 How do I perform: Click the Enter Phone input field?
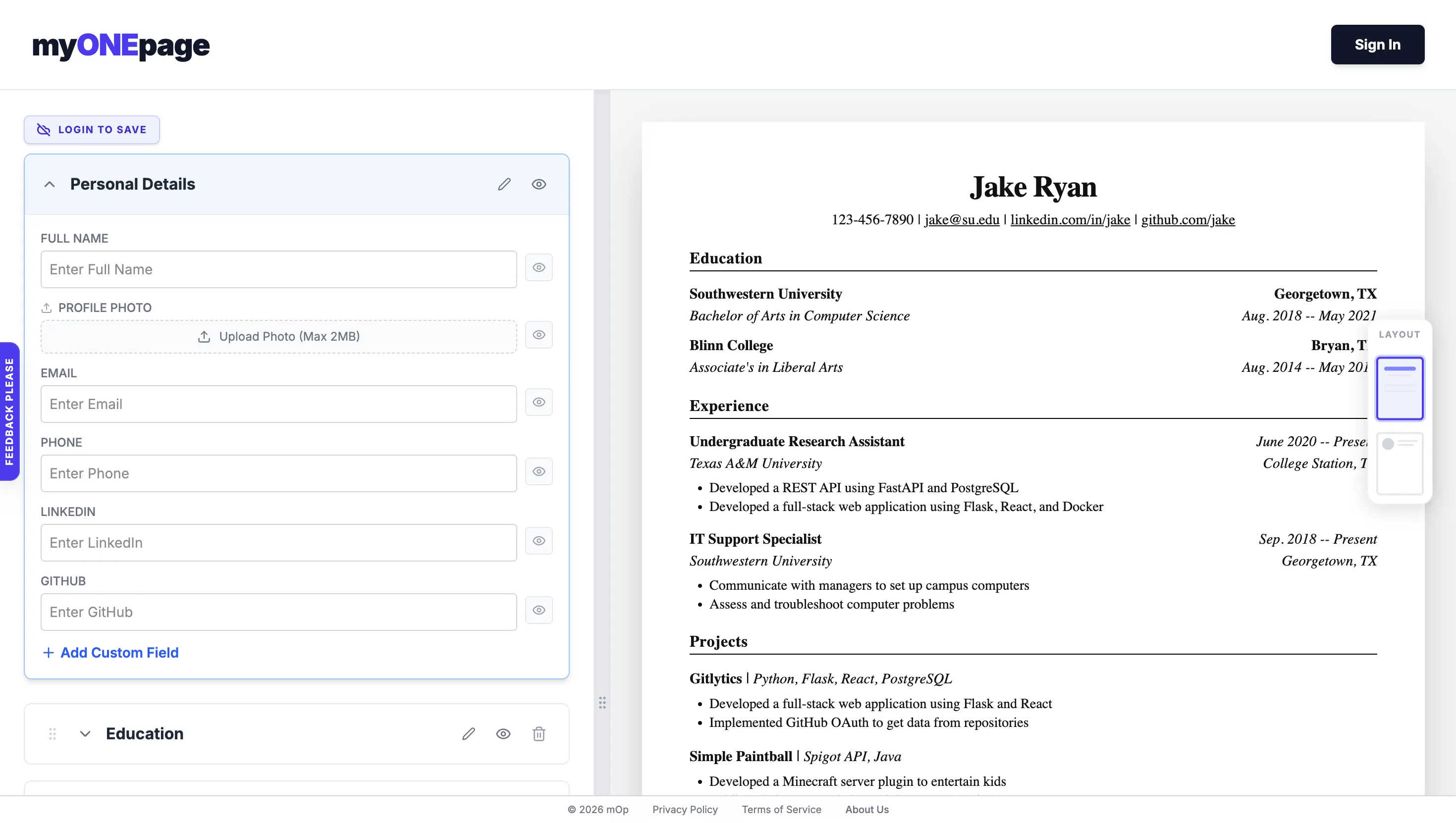click(x=278, y=473)
